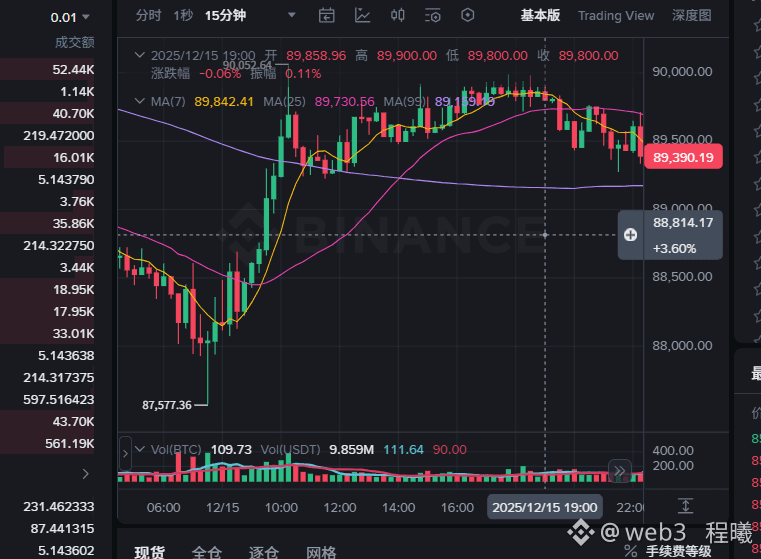Viewport: 761px width, 559px height.
Task: Select the 15分钟 interval
Action: point(225,16)
